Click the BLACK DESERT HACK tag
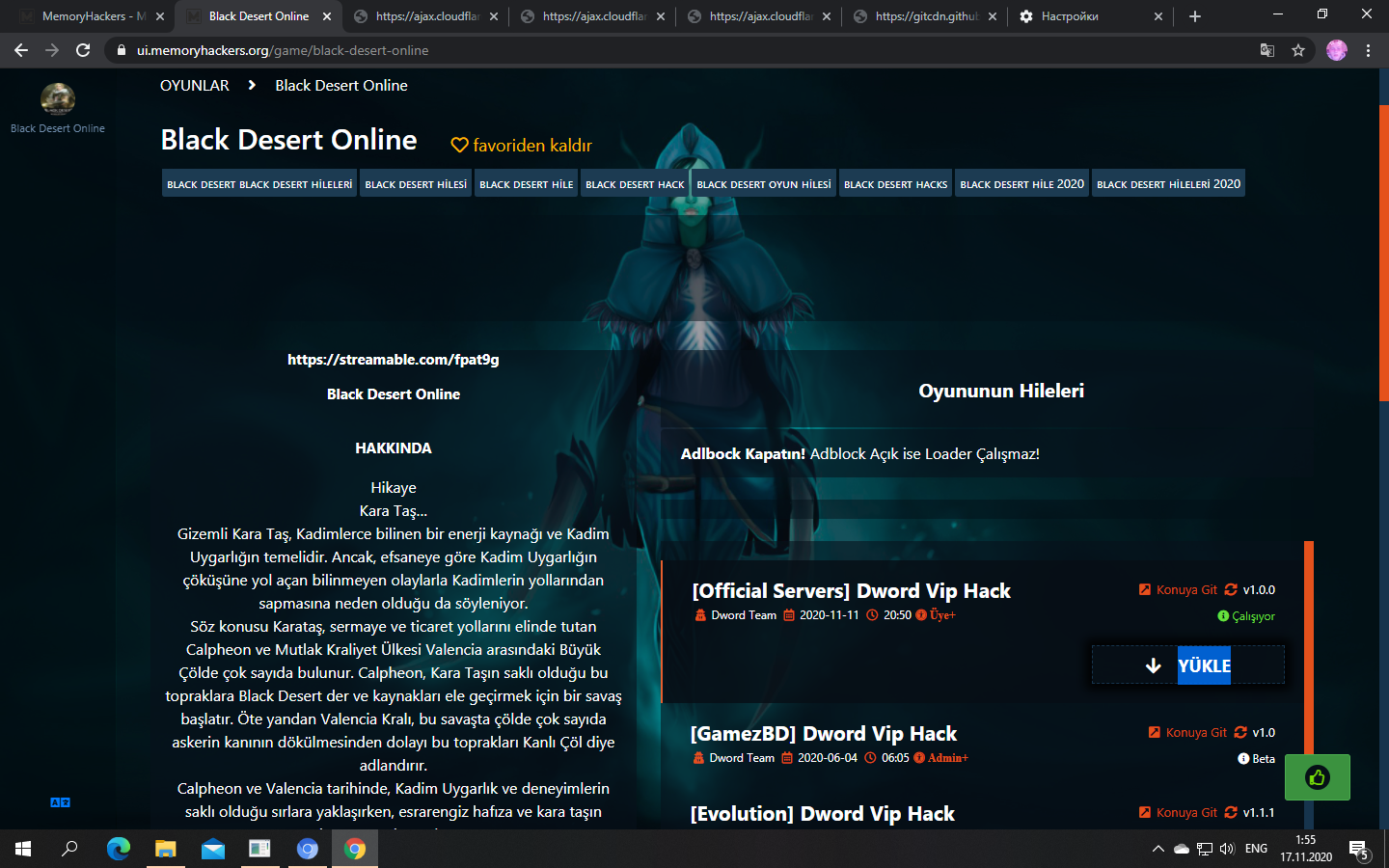 [x=635, y=183]
